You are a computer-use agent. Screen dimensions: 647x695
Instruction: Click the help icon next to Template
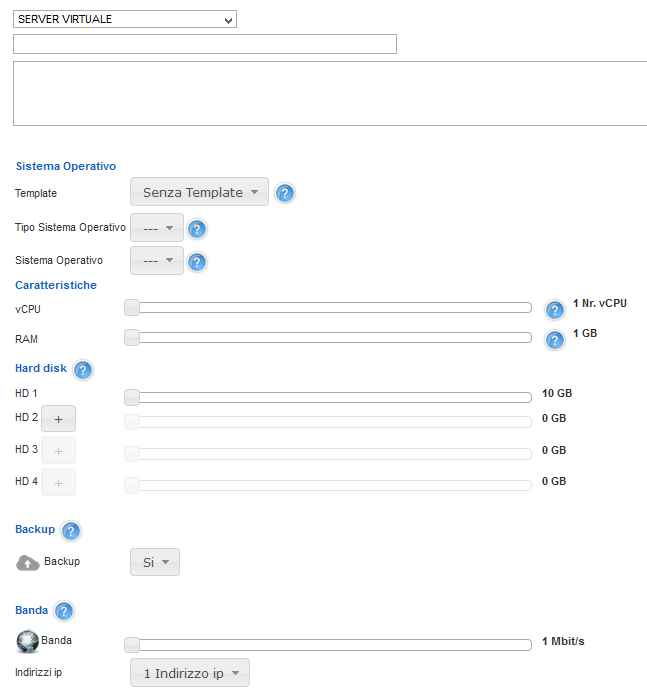pyautogui.click(x=285, y=193)
